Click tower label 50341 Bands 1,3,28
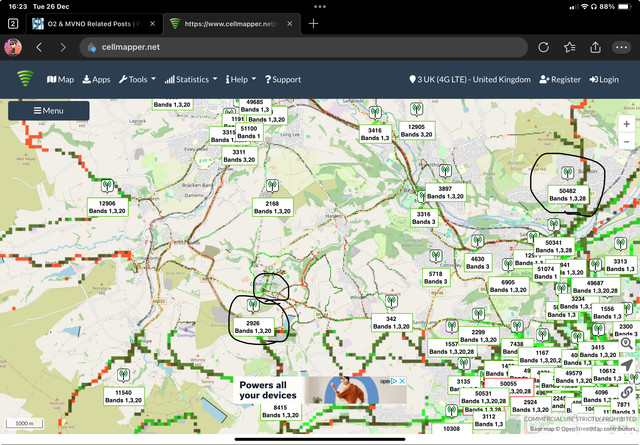Viewport: 640px width, 445px height. pos(553,246)
